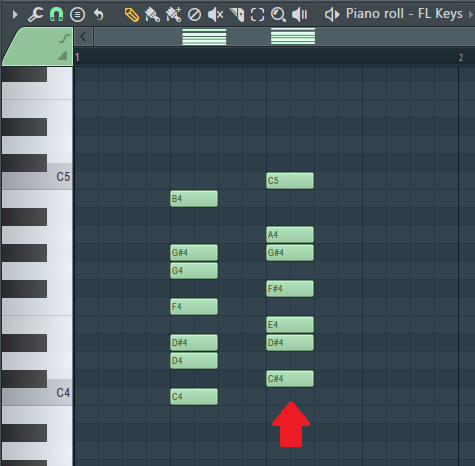Select the Draw pencil tool
475x466 pixels.
coord(132,15)
